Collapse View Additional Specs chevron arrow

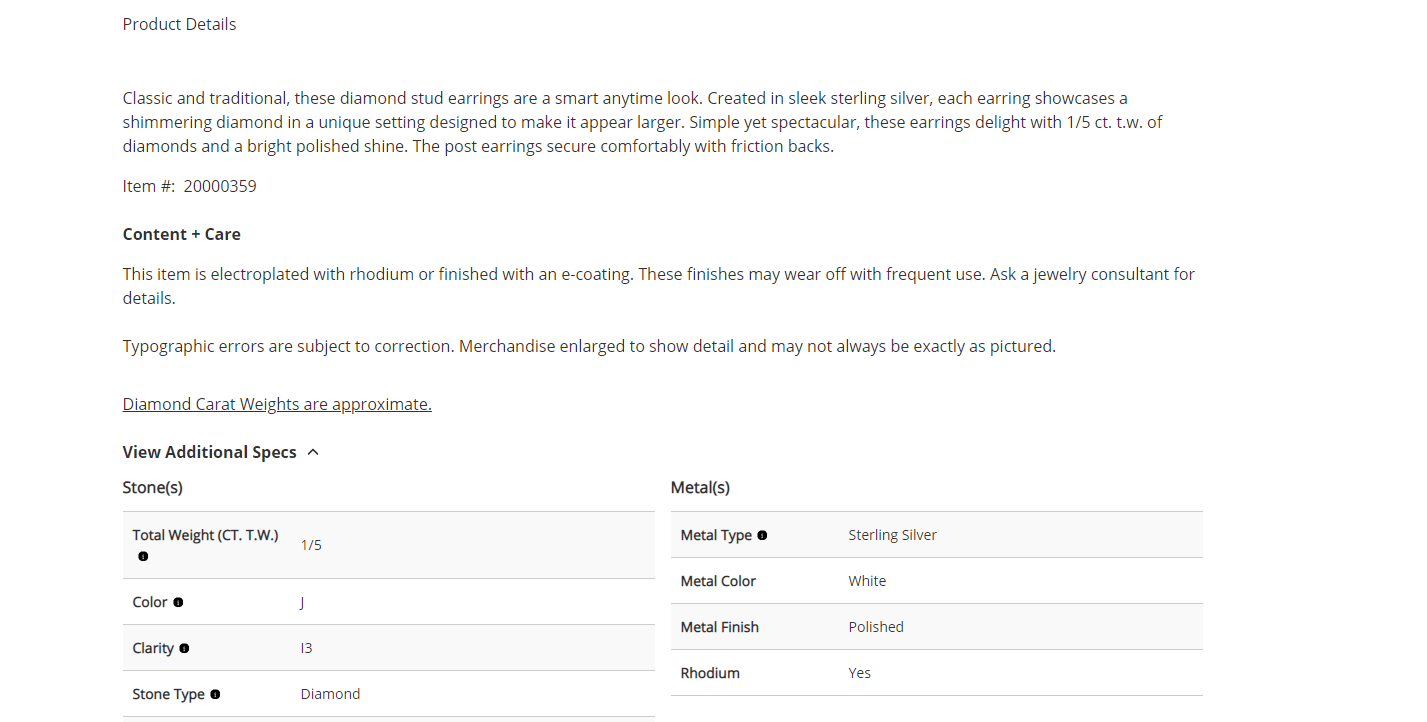coord(313,452)
